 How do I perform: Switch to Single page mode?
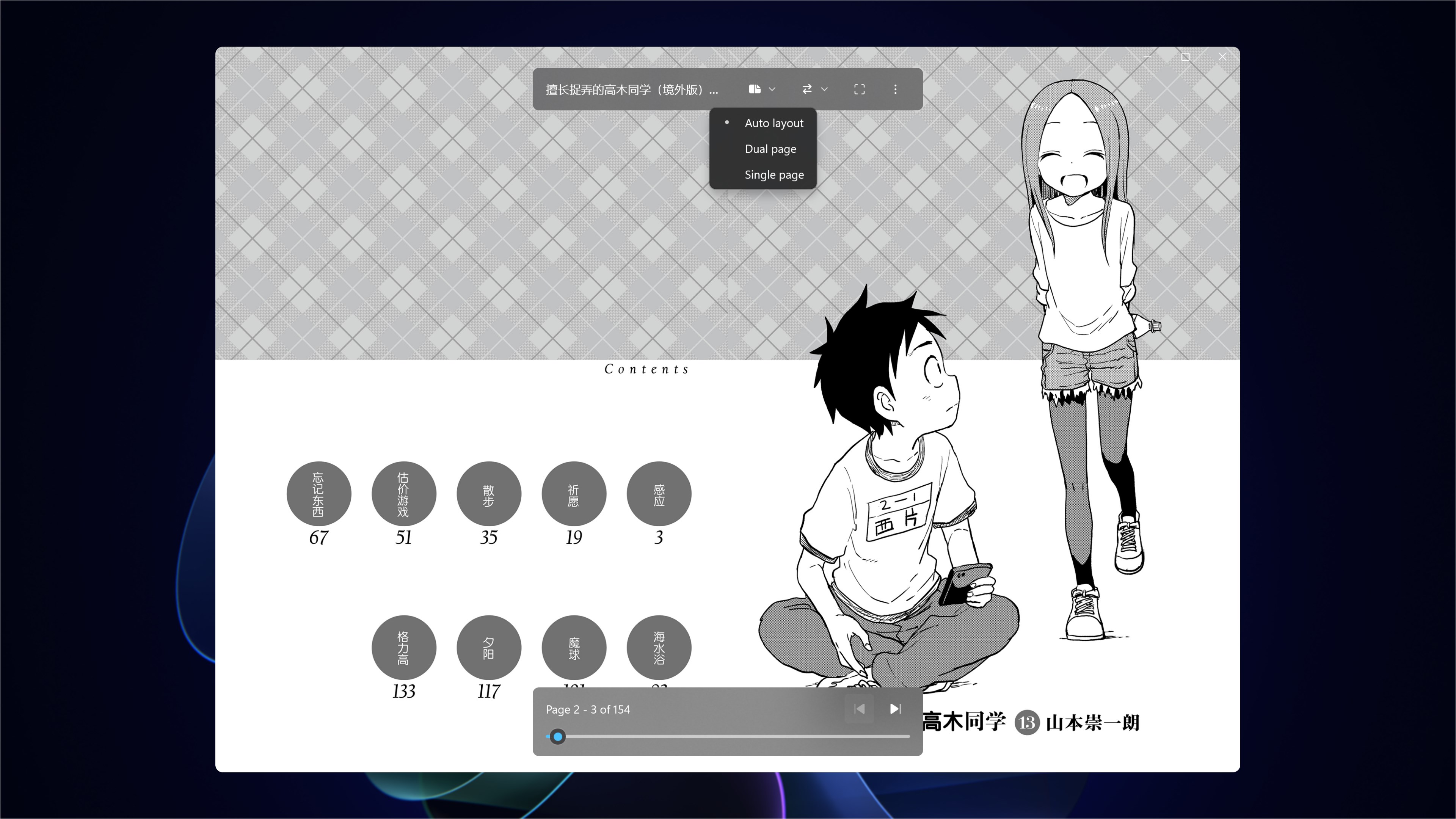(774, 175)
